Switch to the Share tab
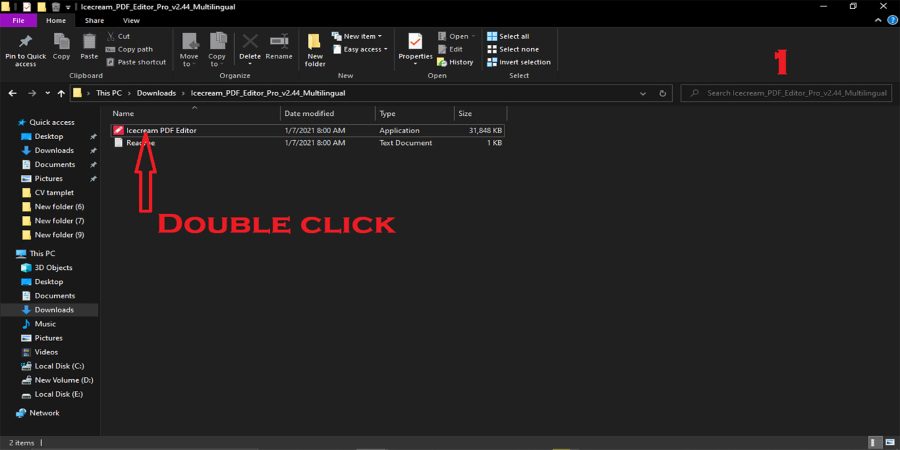This screenshot has width=900, height=450. [x=94, y=21]
